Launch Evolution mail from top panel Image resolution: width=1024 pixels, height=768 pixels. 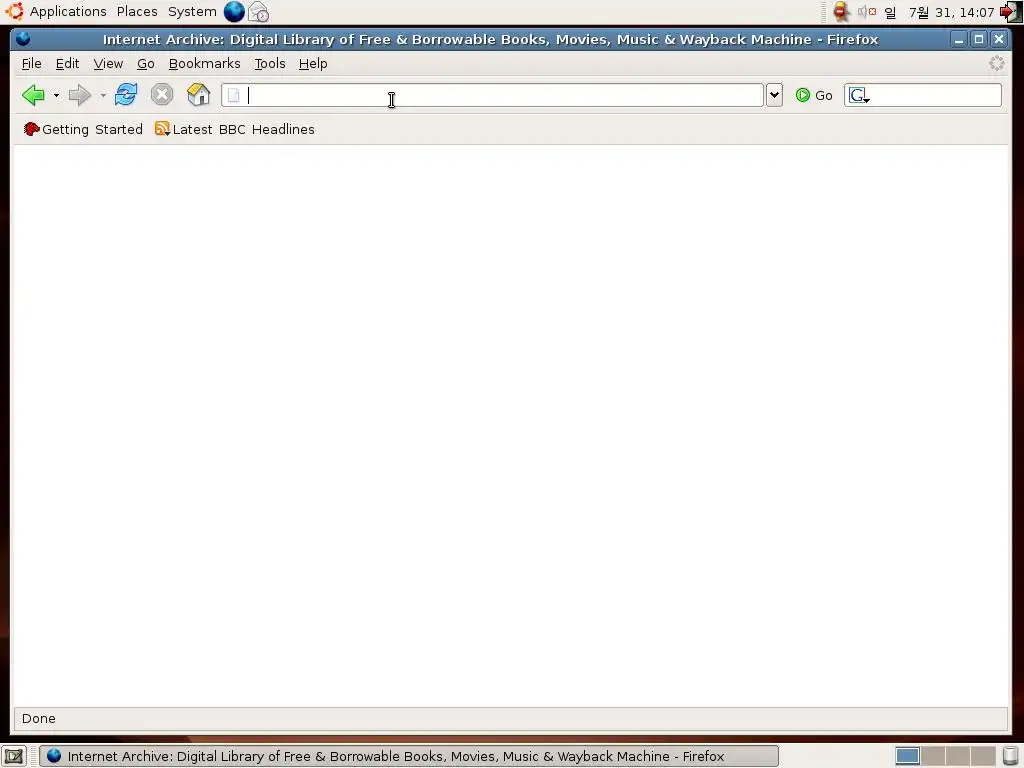coord(259,12)
